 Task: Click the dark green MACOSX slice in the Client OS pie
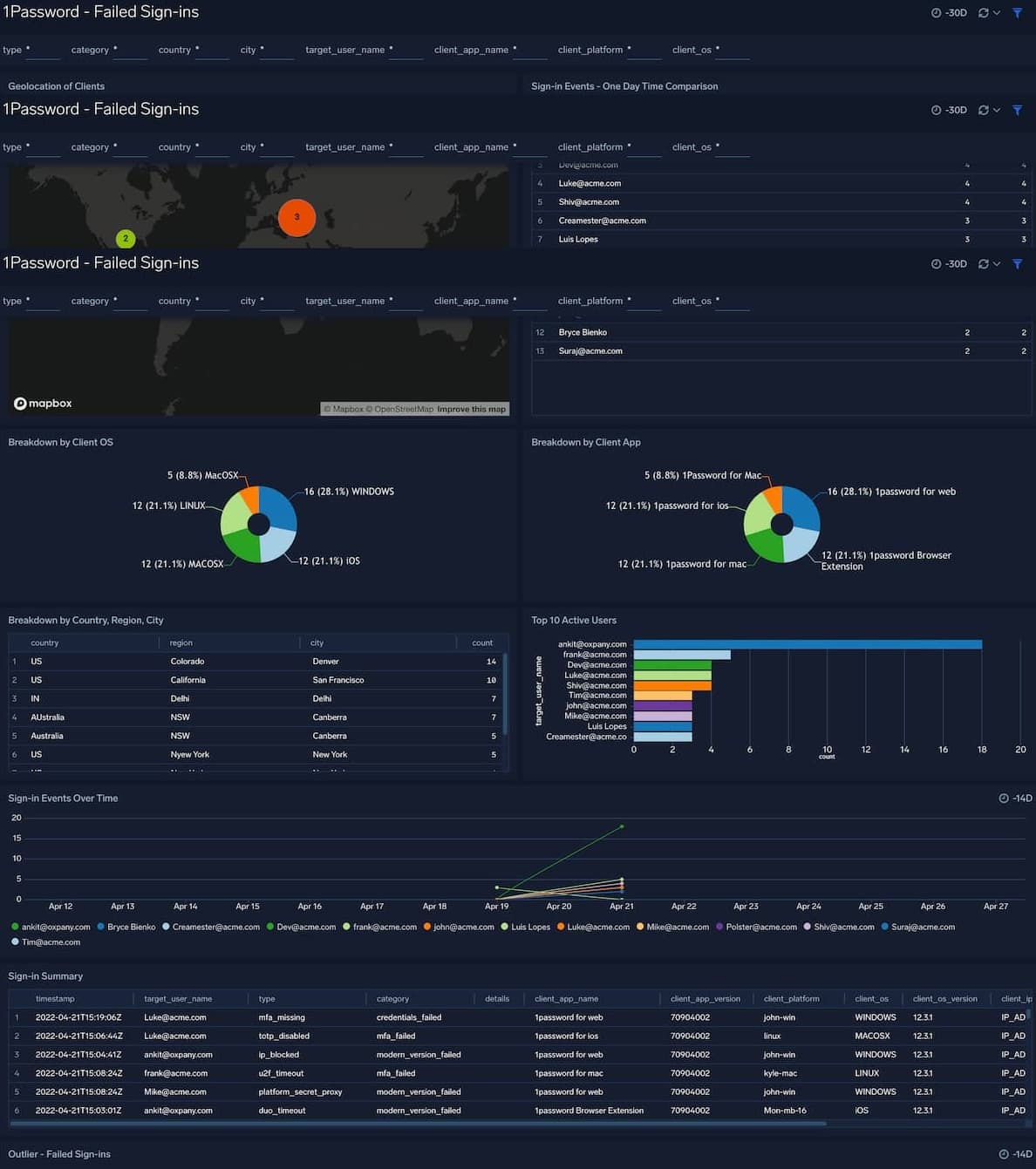(x=242, y=545)
